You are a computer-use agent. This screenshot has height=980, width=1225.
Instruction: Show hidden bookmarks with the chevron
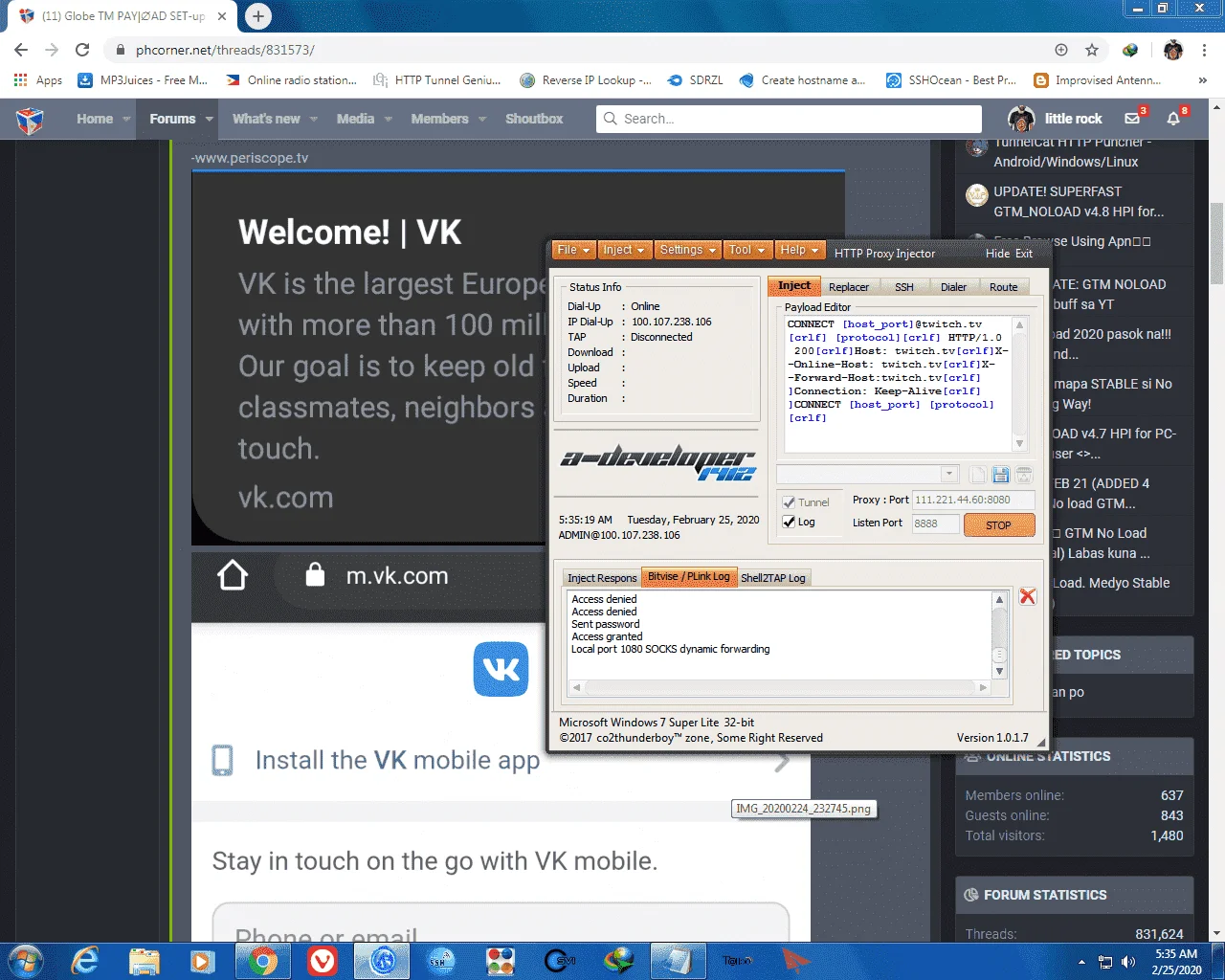pos(1203,80)
